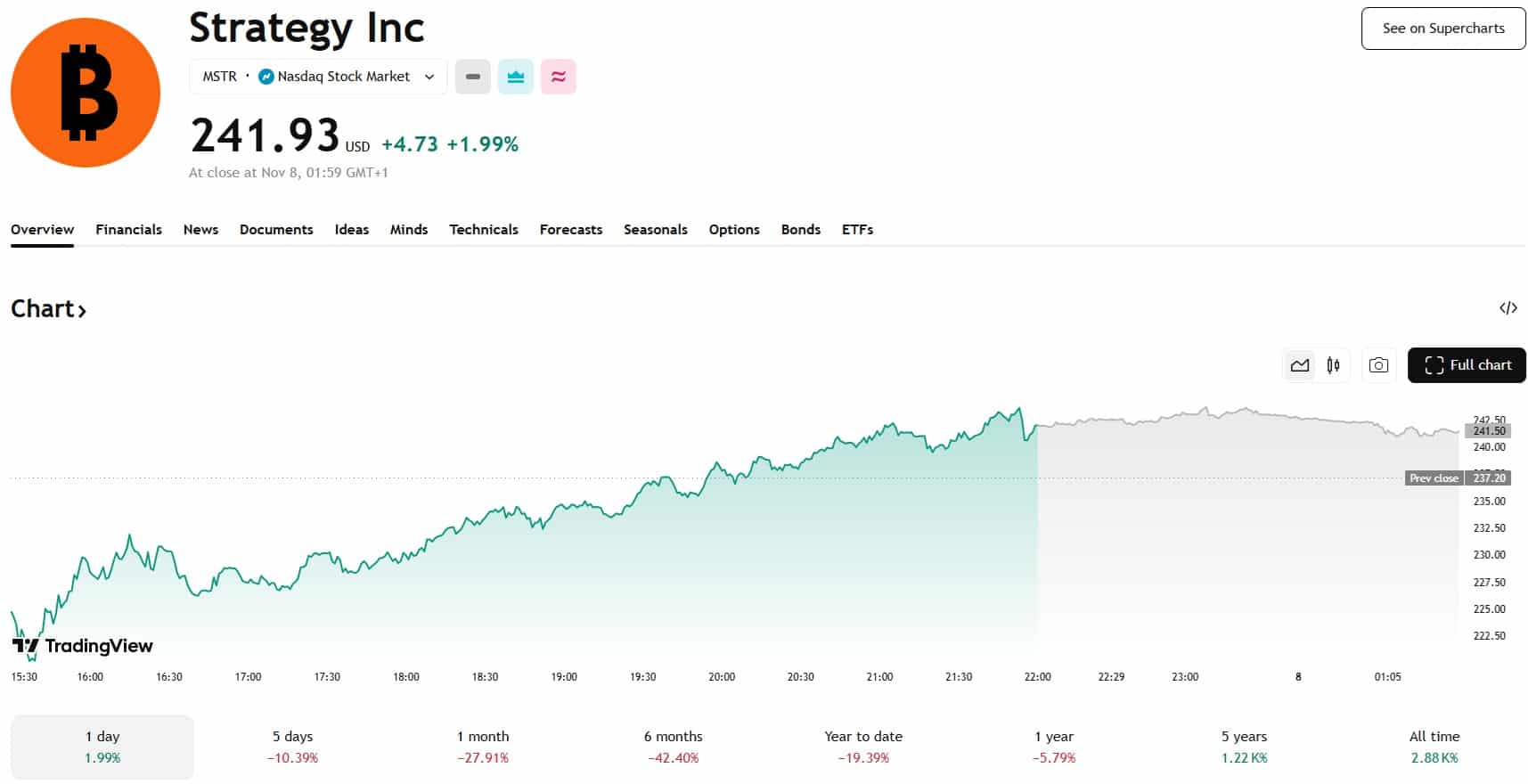Click the blue crown badge icon
The width and height of the screenshot is (1528, 784).
[x=516, y=77]
